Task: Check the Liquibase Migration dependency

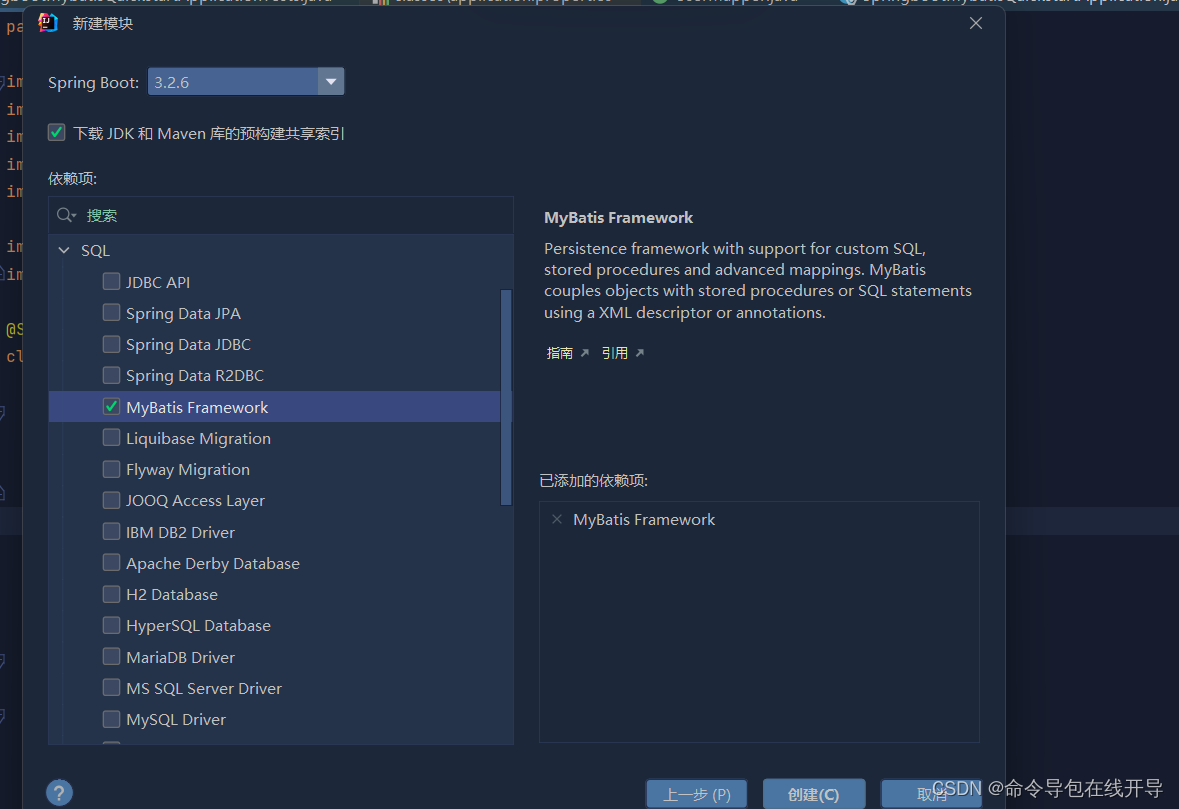Action: pos(111,437)
